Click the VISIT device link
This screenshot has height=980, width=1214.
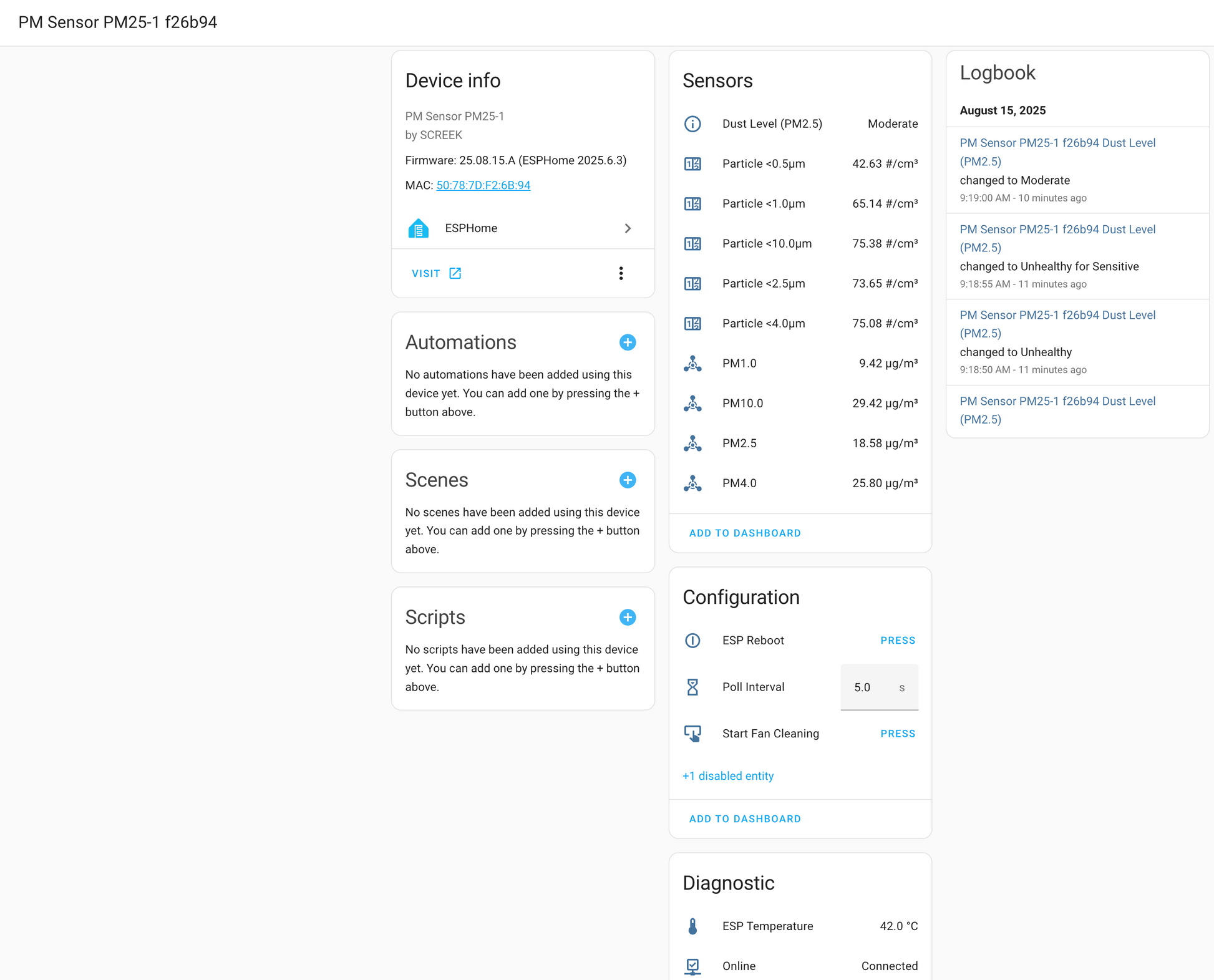(437, 273)
